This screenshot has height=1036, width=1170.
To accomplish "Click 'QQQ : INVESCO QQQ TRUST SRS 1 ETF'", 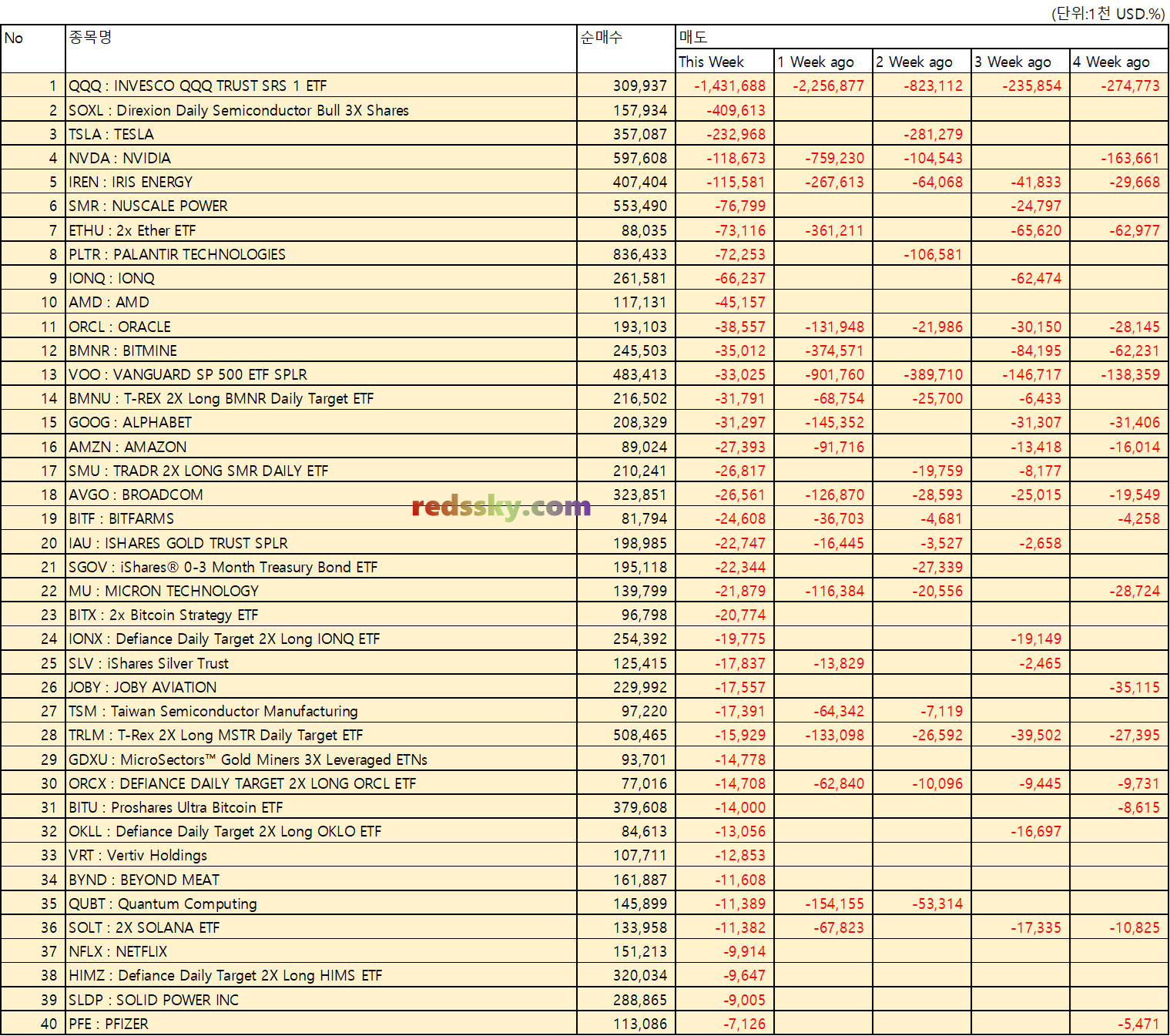I will [x=321, y=85].
